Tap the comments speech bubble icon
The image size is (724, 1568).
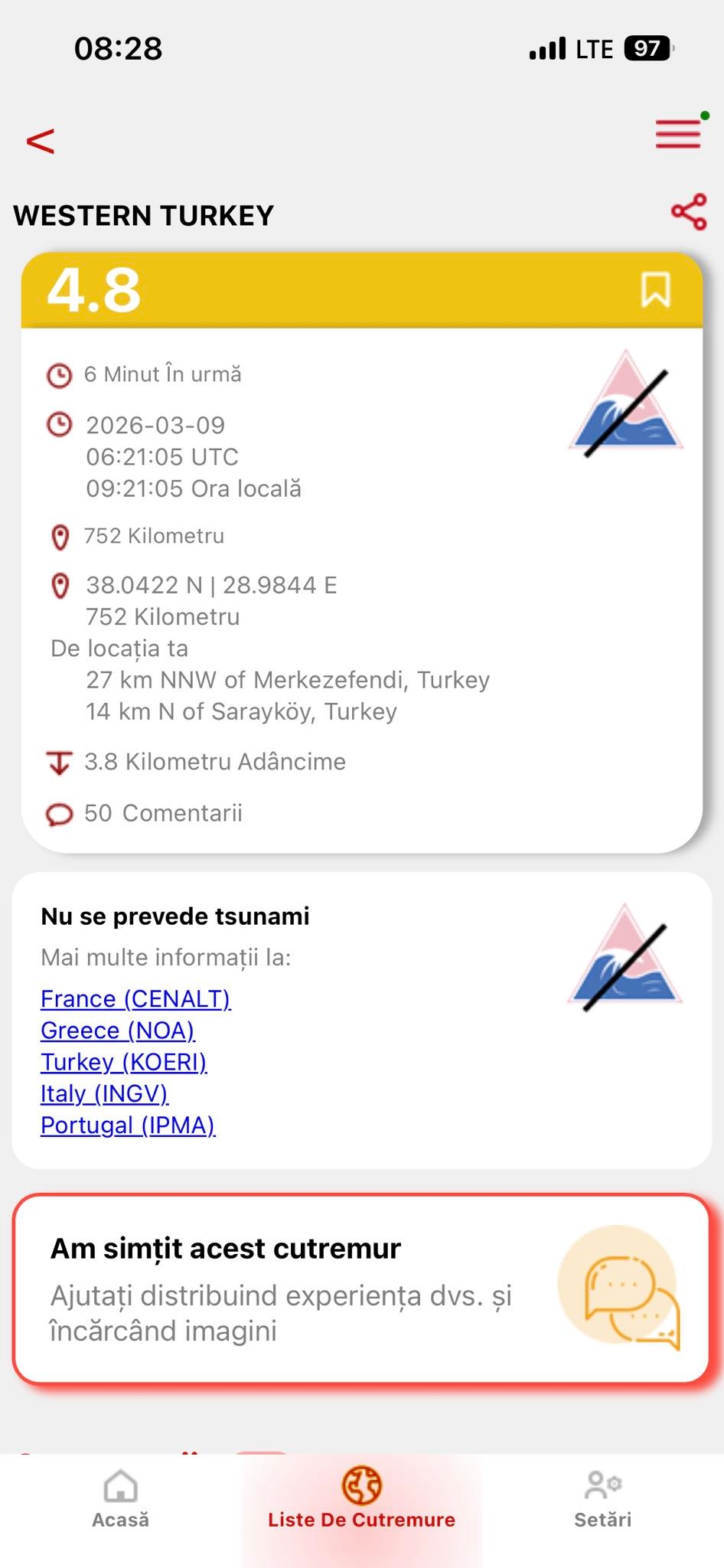coord(60,814)
